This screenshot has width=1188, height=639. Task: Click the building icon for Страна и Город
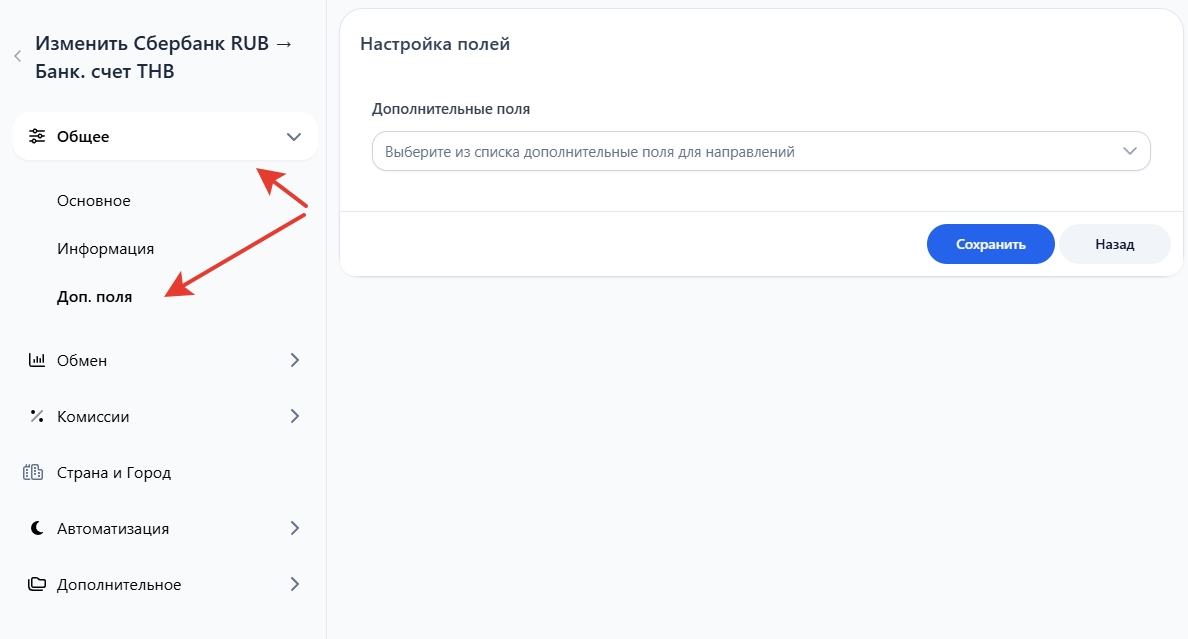pyautogui.click(x=34, y=472)
